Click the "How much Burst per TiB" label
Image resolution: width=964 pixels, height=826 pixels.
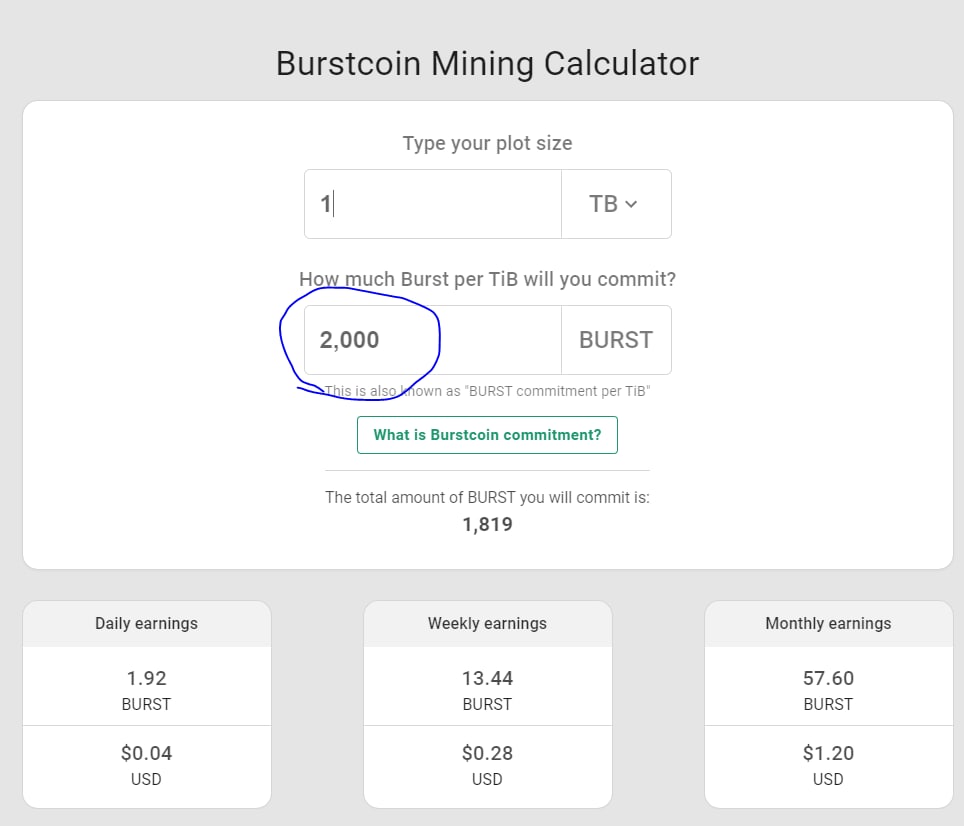(x=487, y=279)
